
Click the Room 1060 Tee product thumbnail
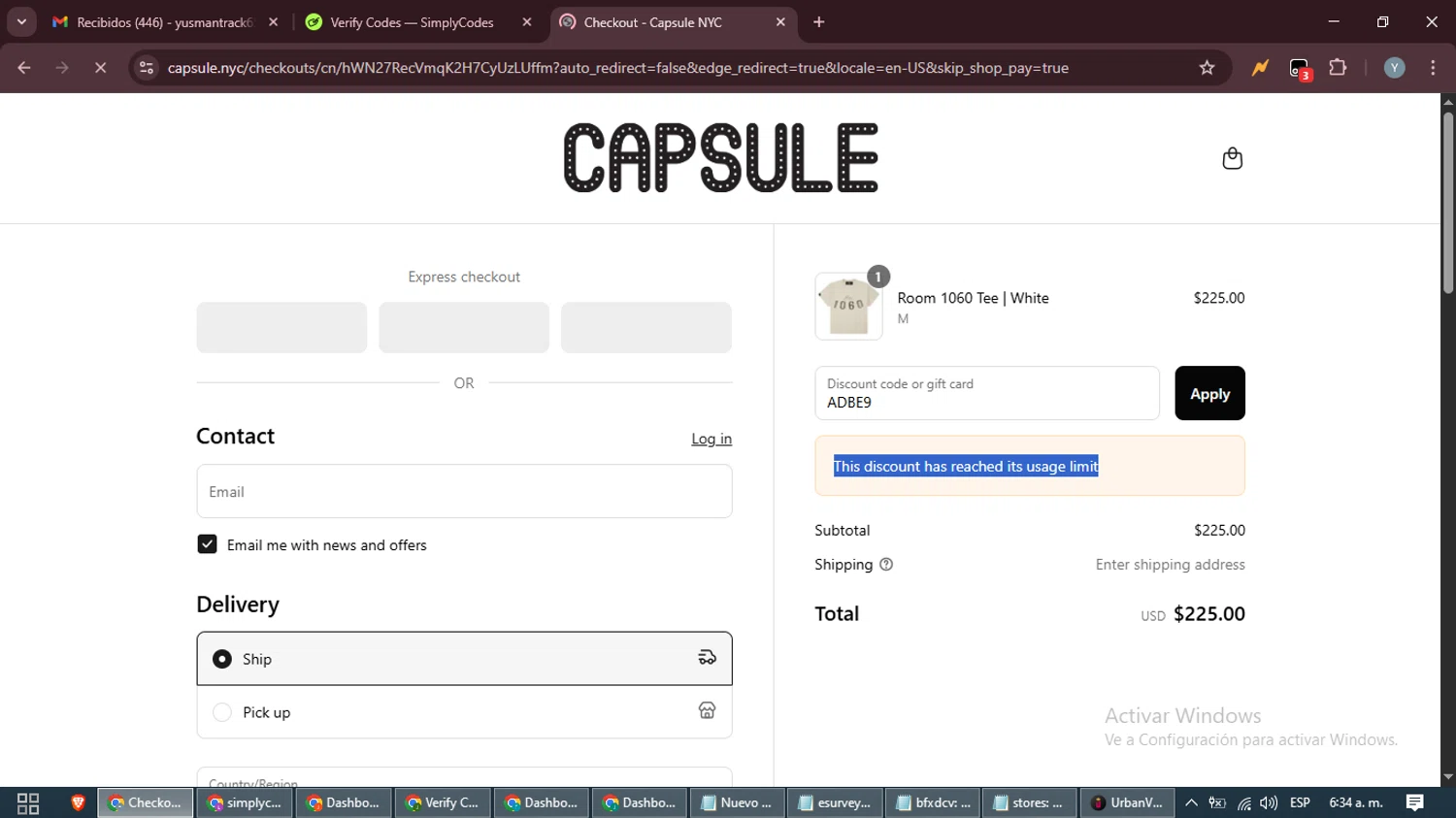(848, 306)
